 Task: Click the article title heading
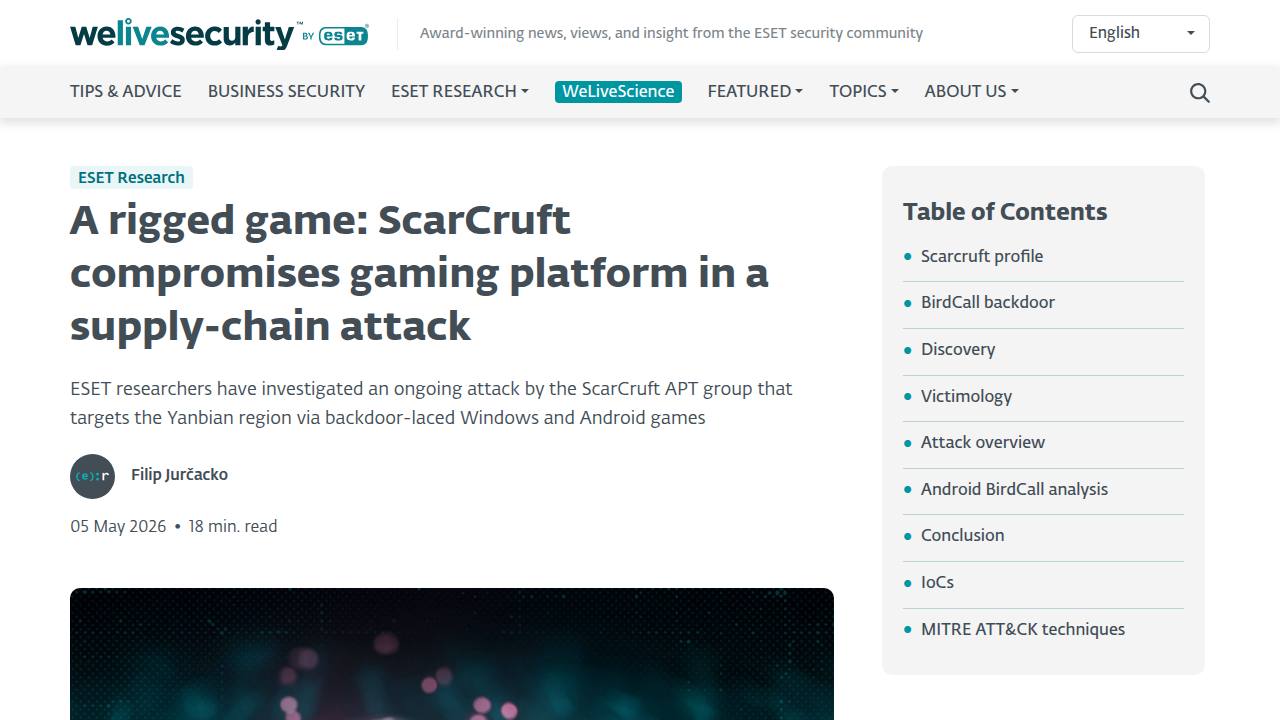pyautogui.click(x=419, y=273)
